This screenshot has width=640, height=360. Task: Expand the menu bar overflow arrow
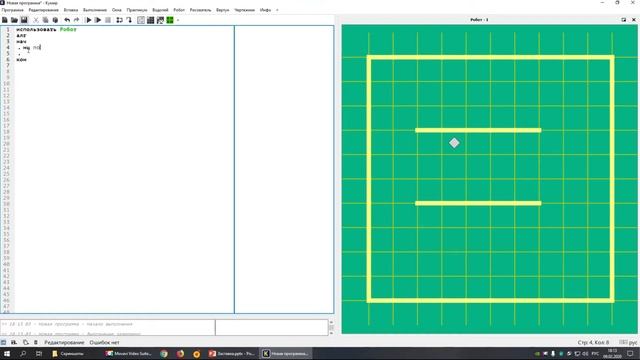(x=277, y=10)
